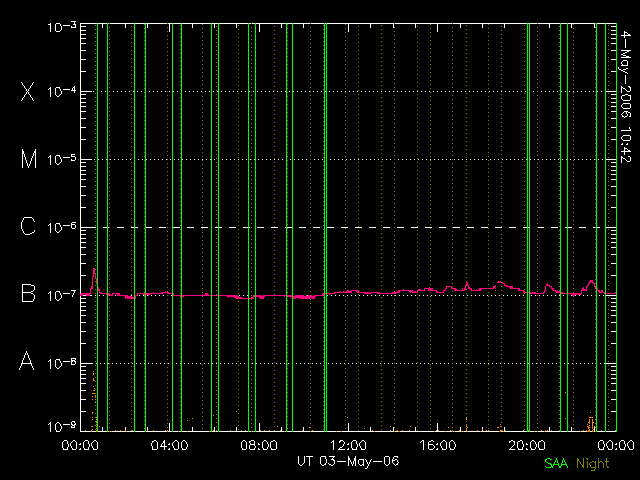
Task: Click the 08:00 time axis label
Action: point(259,445)
